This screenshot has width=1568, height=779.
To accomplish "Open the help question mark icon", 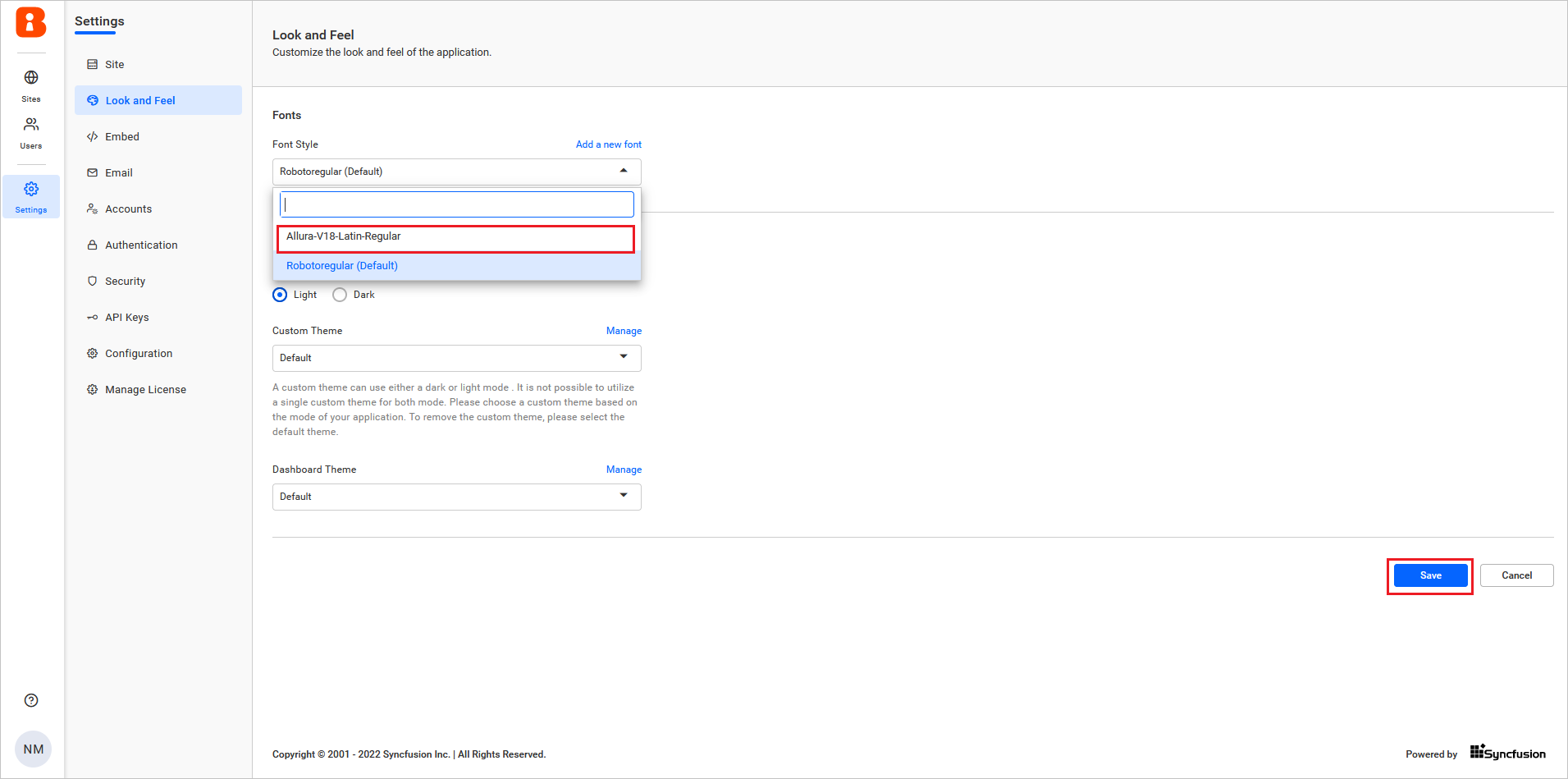I will pos(31,699).
